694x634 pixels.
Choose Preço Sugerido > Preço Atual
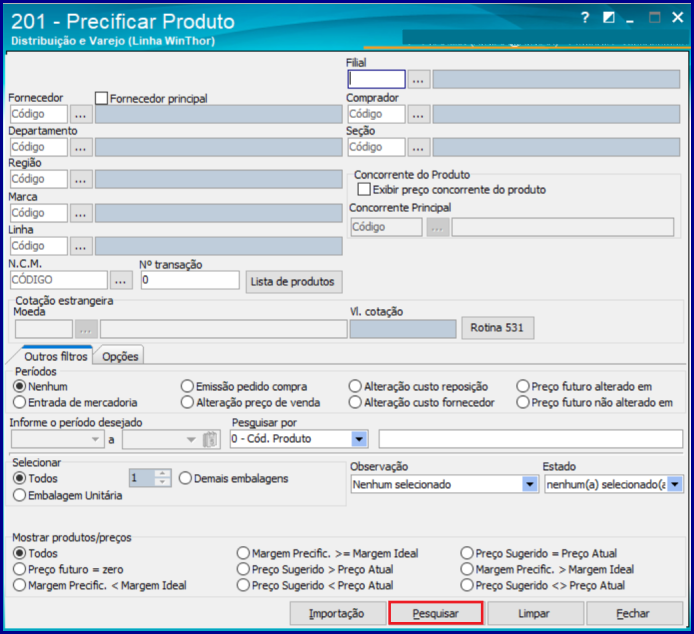pyautogui.click(x=243, y=569)
